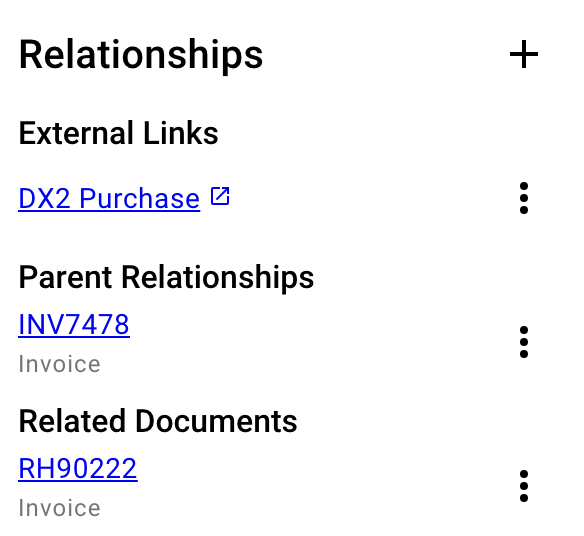Select the Relationships panel heading
The image size is (584, 536).
pyautogui.click(x=141, y=55)
